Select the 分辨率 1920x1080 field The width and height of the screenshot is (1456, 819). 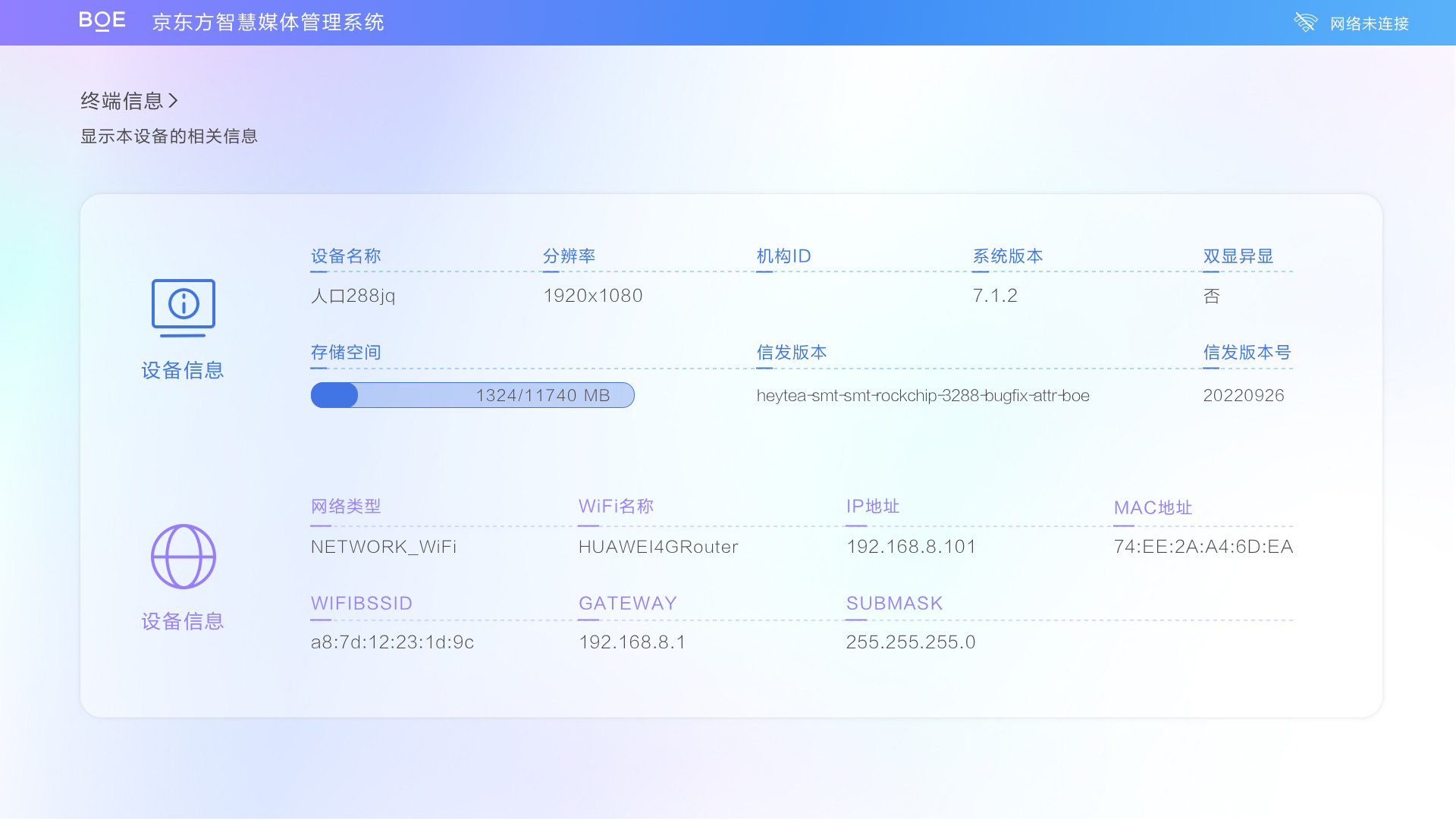591,295
